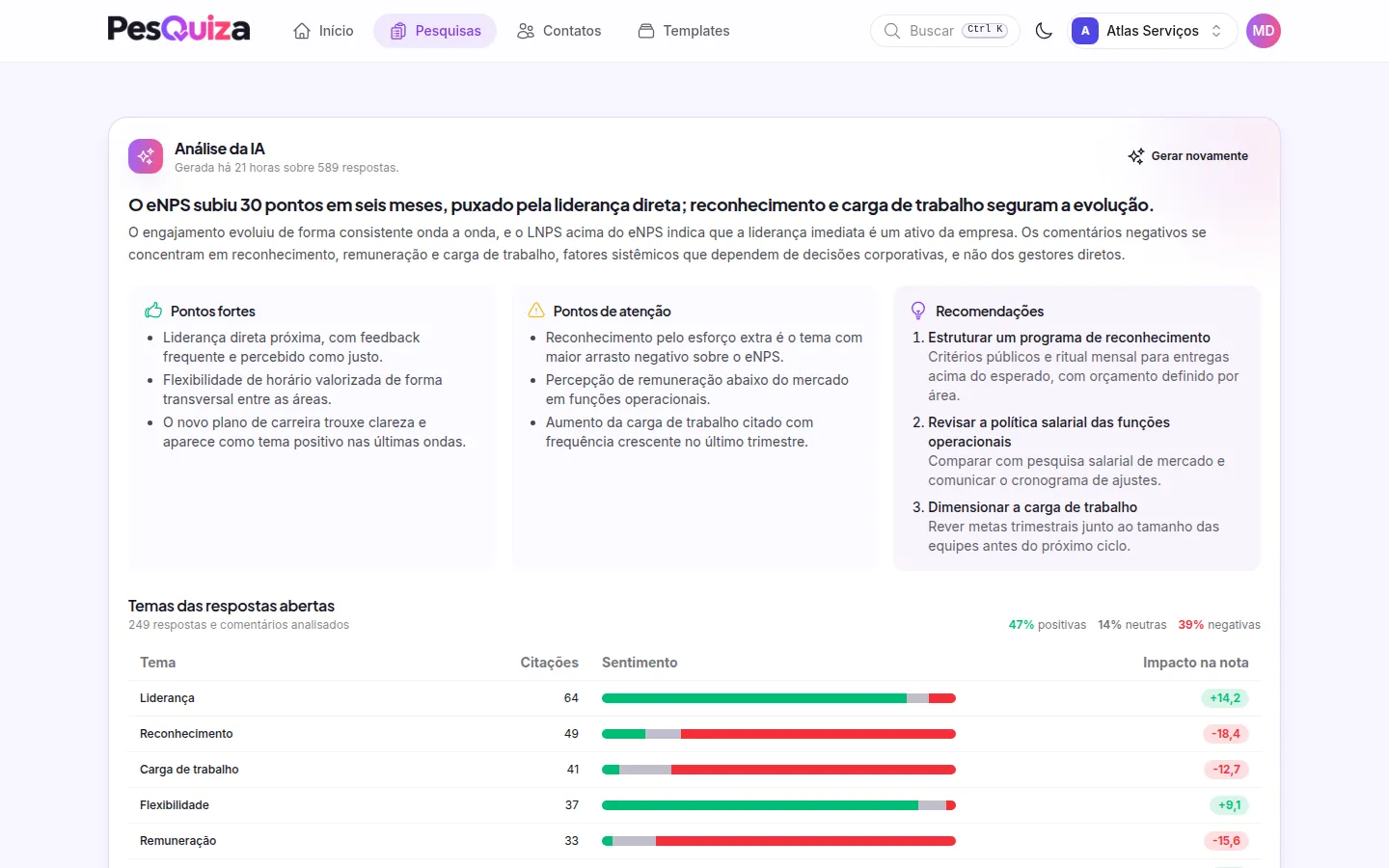The image size is (1389, 868).
Task: Click the lightbulb Recomendações icon
Action: click(918, 311)
